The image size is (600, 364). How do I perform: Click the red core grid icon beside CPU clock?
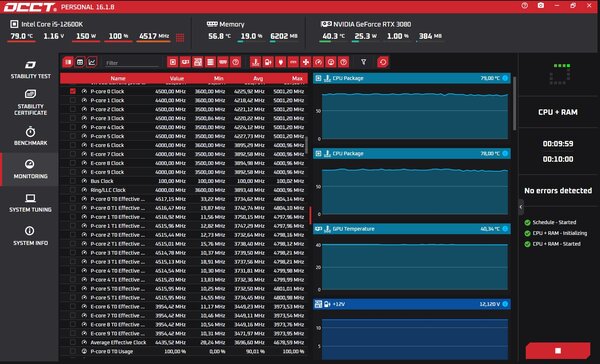coord(180,38)
